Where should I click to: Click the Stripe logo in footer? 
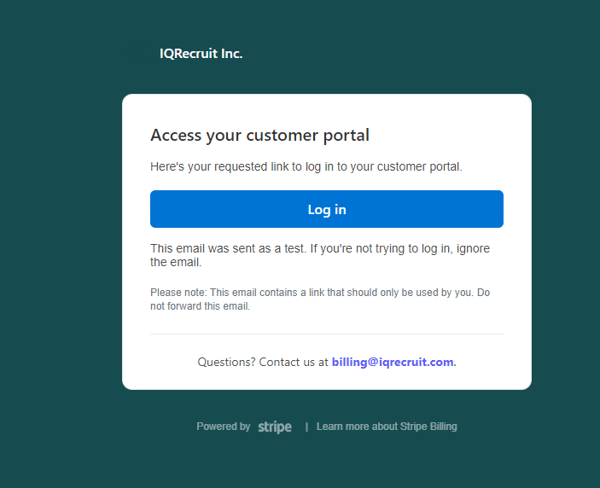(275, 427)
